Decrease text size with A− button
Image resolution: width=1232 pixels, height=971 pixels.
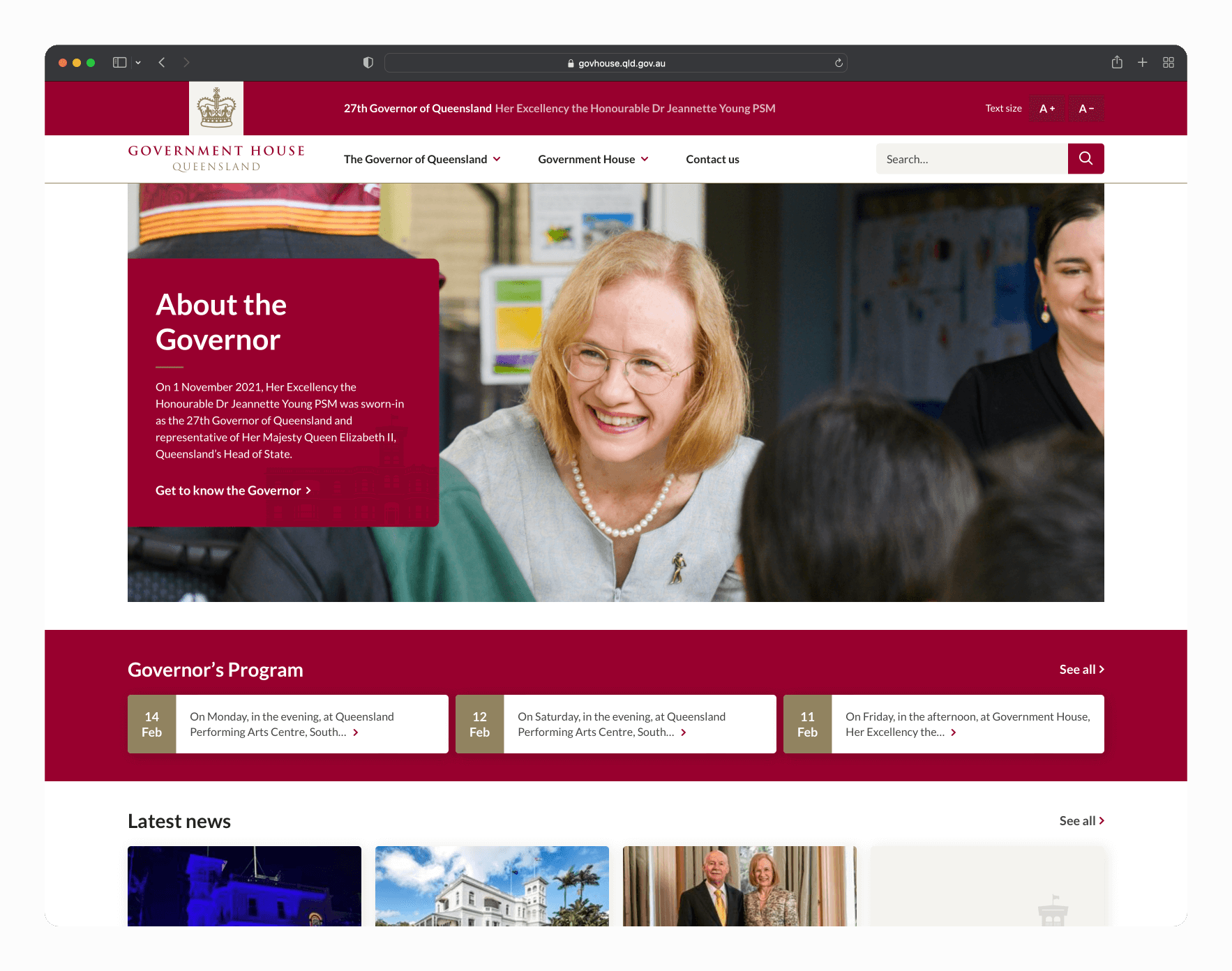pyautogui.click(x=1086, y=108)
